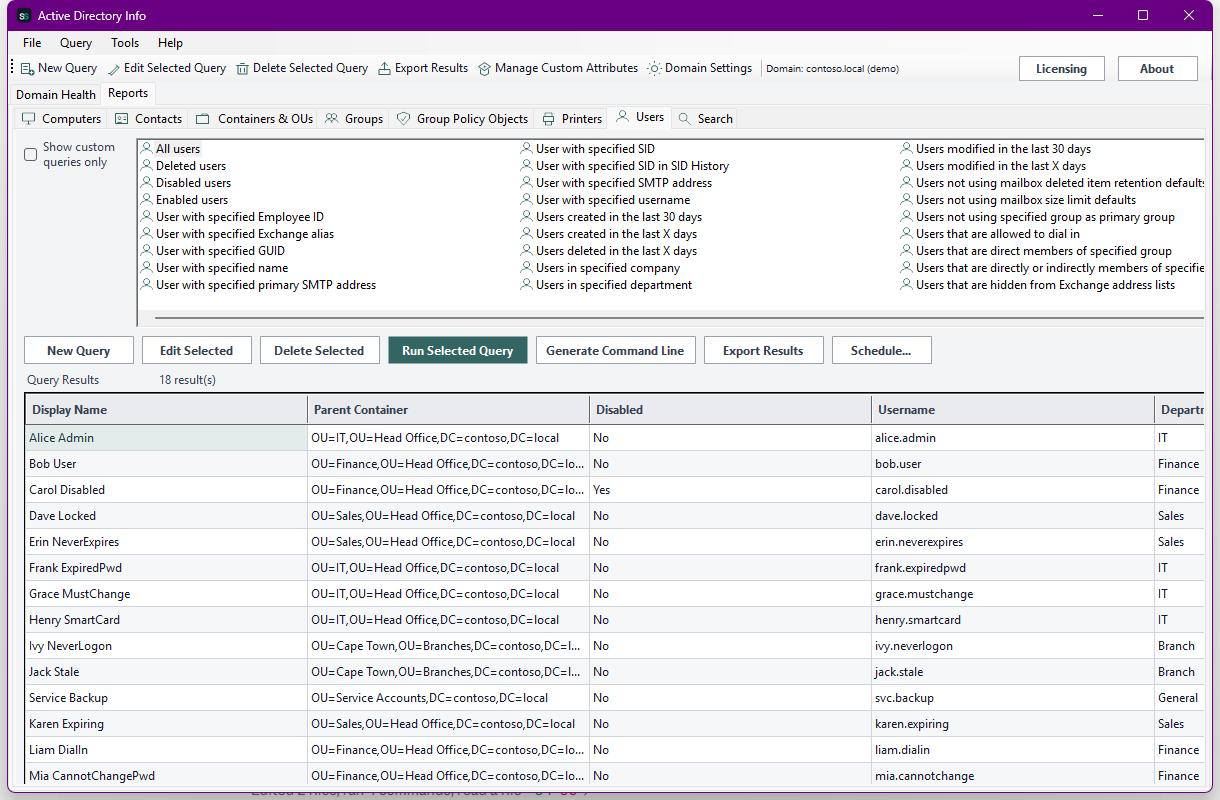Click icon beside Users created in last 30 days

pyautogui.click(x=527, y=217)
